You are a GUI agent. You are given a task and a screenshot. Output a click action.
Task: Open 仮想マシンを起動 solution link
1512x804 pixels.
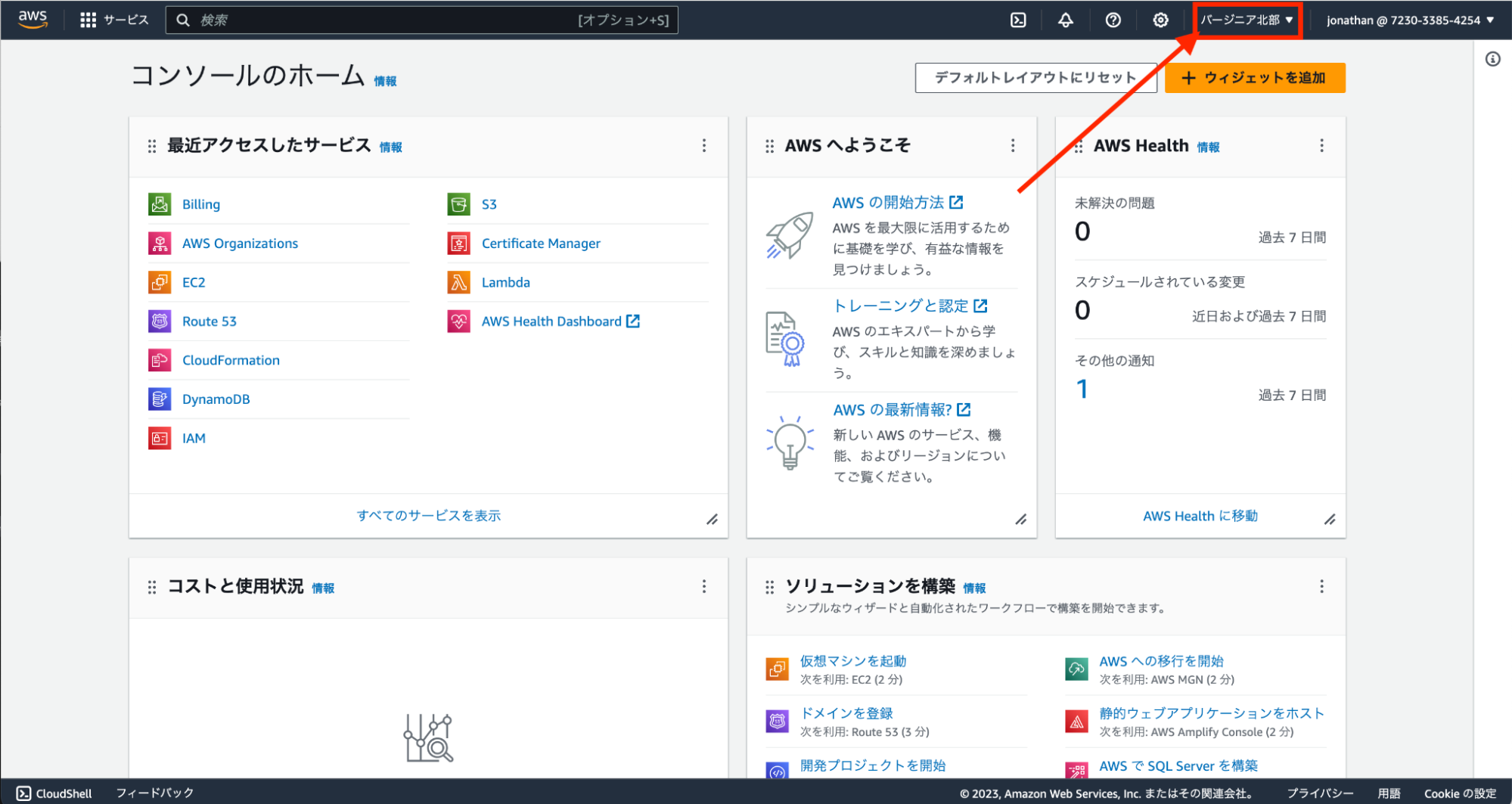(853, 661)
